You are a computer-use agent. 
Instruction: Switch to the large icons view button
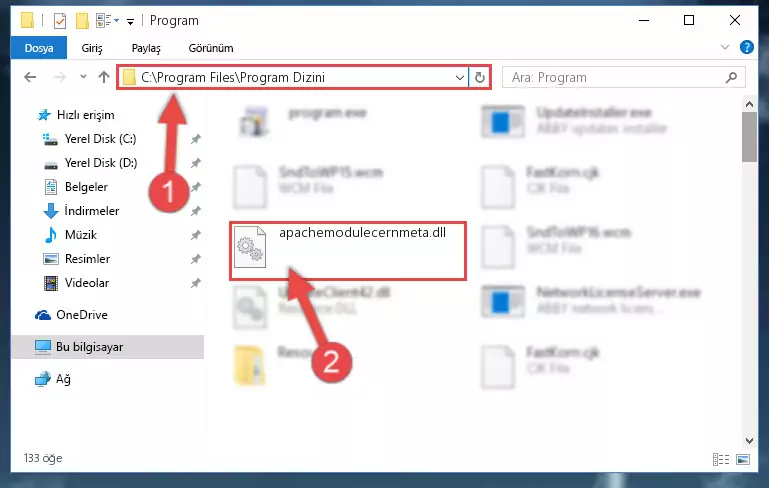[743, 460]
